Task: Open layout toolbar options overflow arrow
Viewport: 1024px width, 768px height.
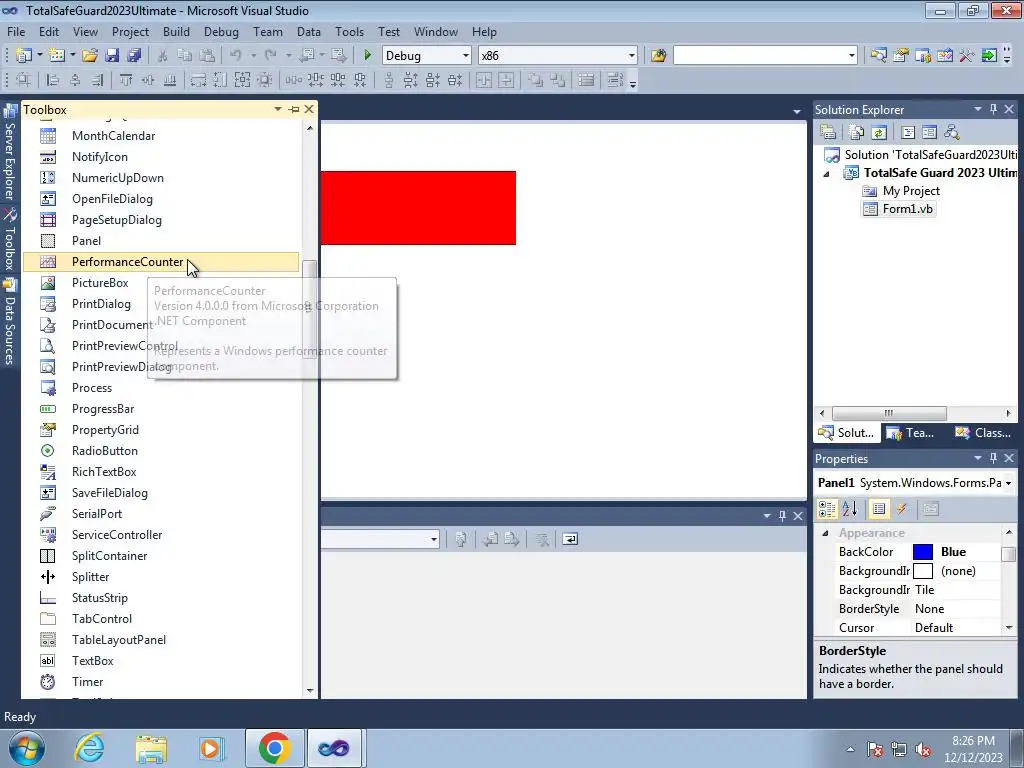Action: (x=632, y=83)
